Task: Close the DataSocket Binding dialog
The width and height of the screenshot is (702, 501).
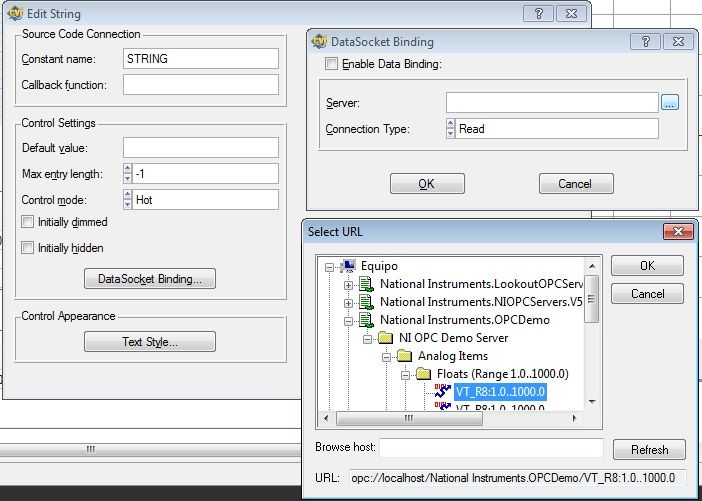Action: pyautogui.click(x=678, y=42)
